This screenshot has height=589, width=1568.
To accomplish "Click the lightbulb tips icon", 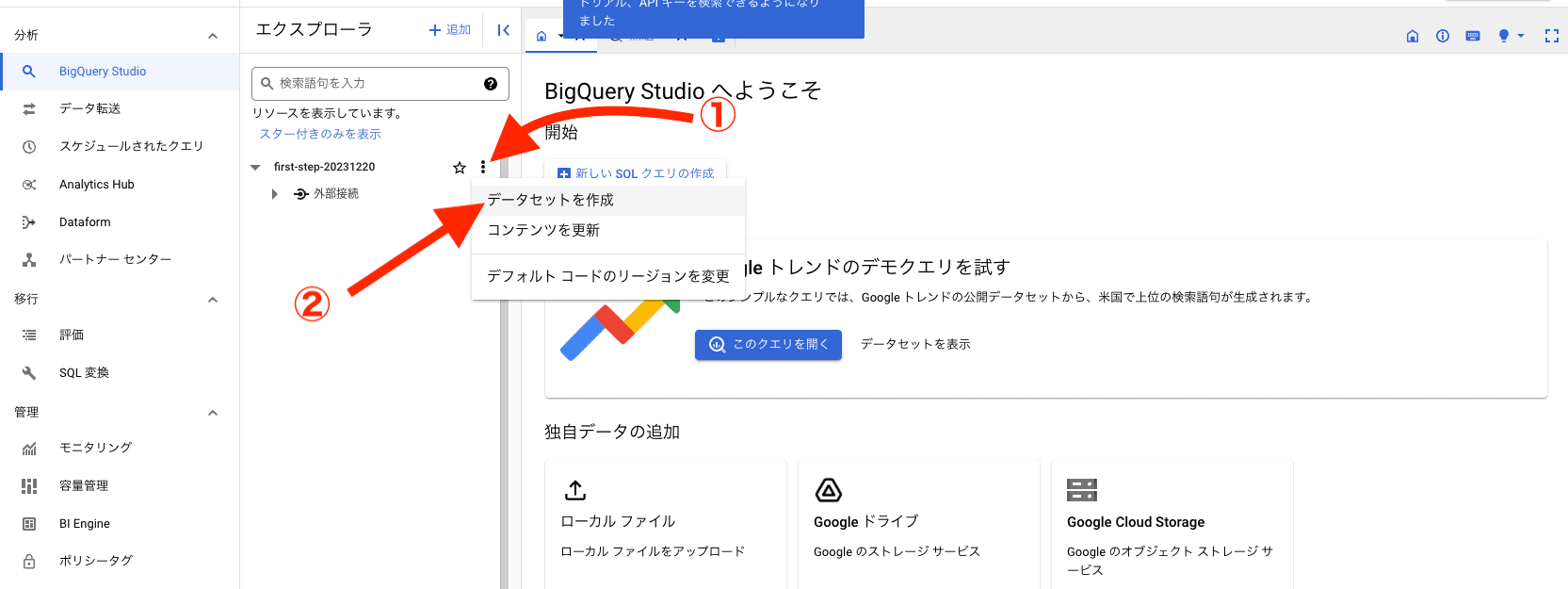I will [x=1504, y=36].
